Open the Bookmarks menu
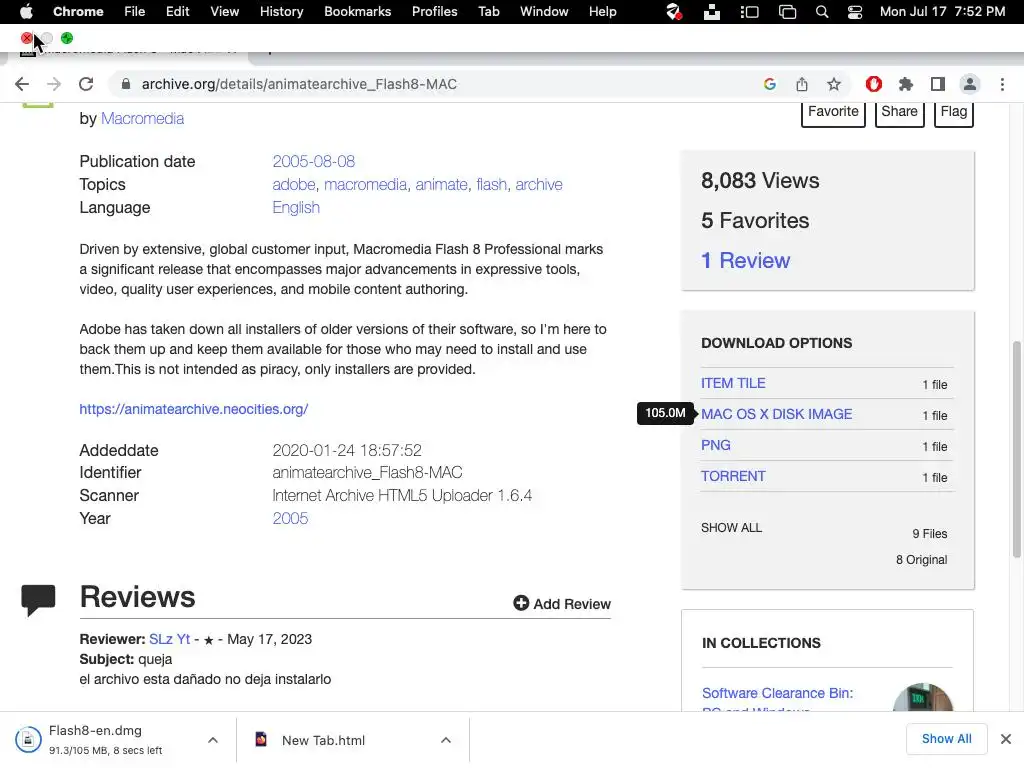This screenshot has height=768, width=1024. [358, 12]
